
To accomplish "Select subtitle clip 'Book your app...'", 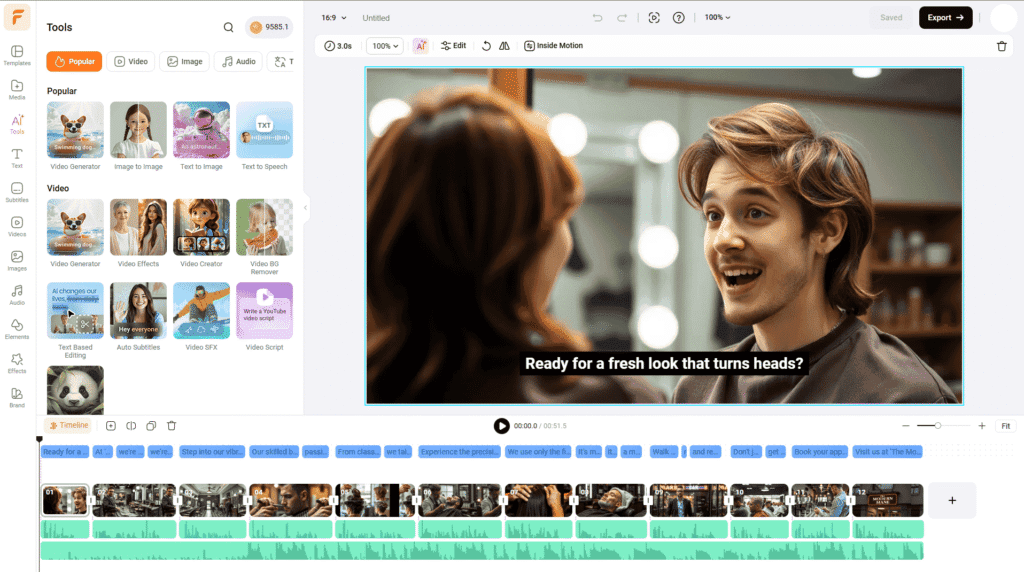I will (x=820, y=452).
